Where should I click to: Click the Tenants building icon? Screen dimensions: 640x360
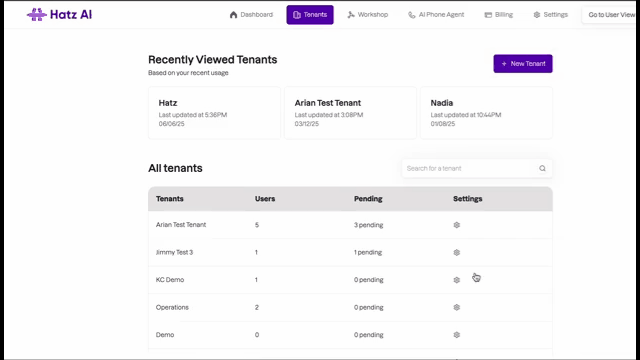(x=297, y=15)
